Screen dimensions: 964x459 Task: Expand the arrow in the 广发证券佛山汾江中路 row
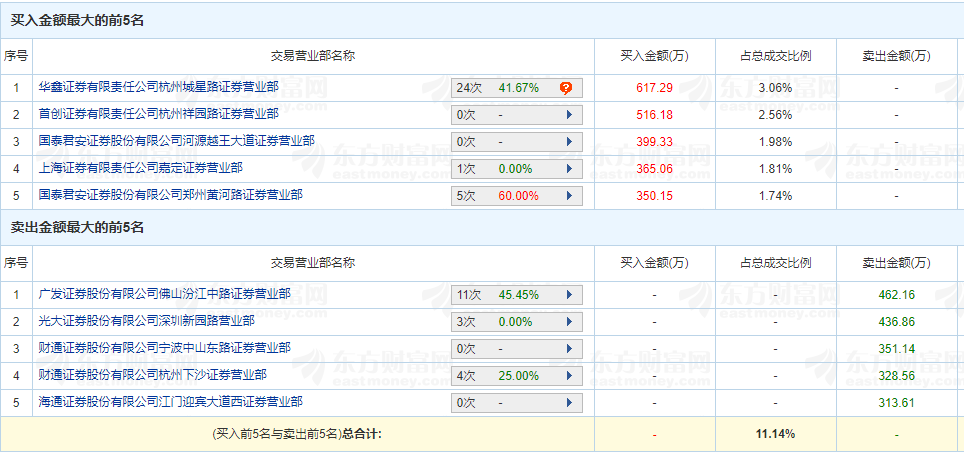(569, 295)
